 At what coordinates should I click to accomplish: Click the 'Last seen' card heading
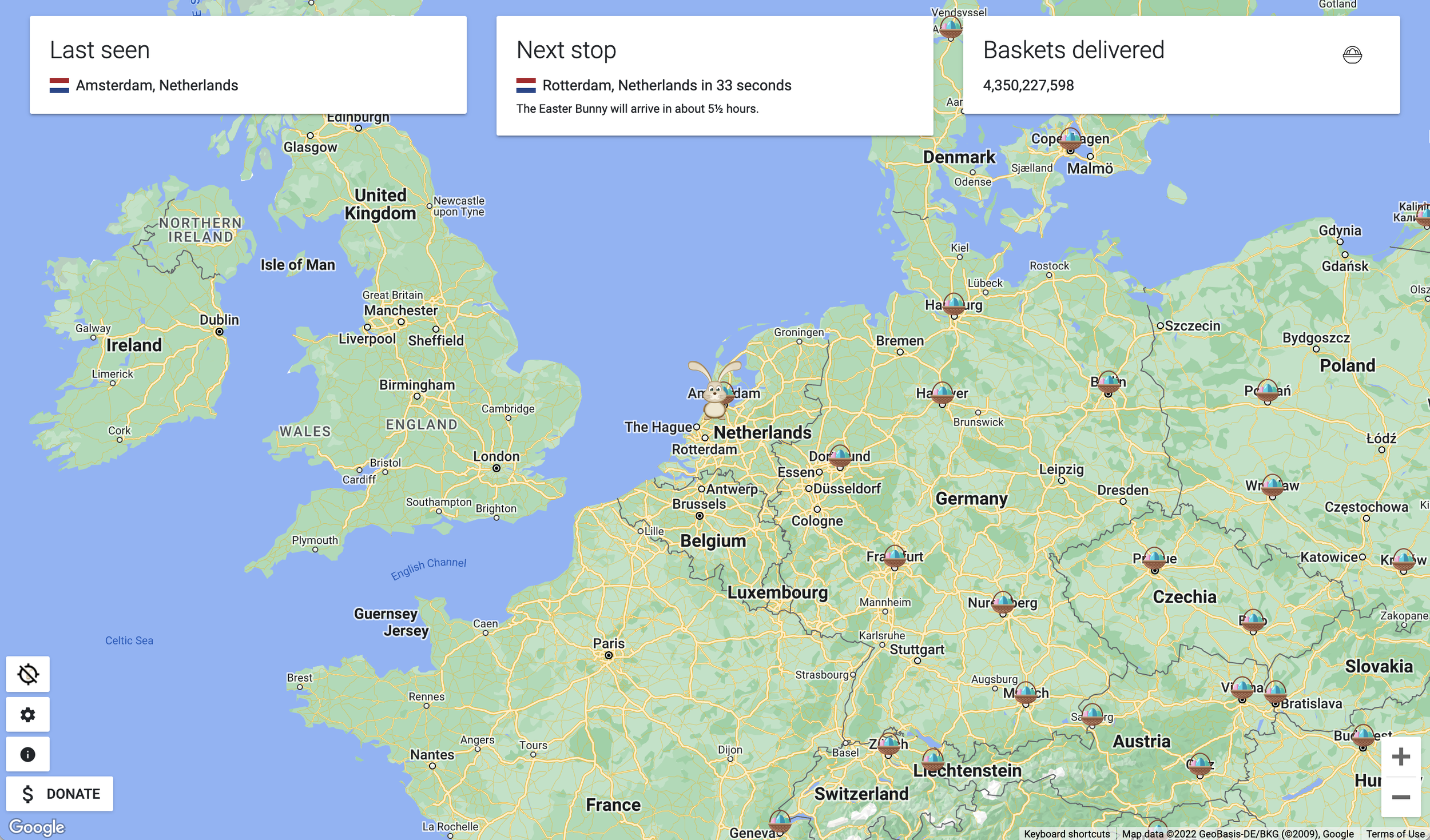point(100,50)
